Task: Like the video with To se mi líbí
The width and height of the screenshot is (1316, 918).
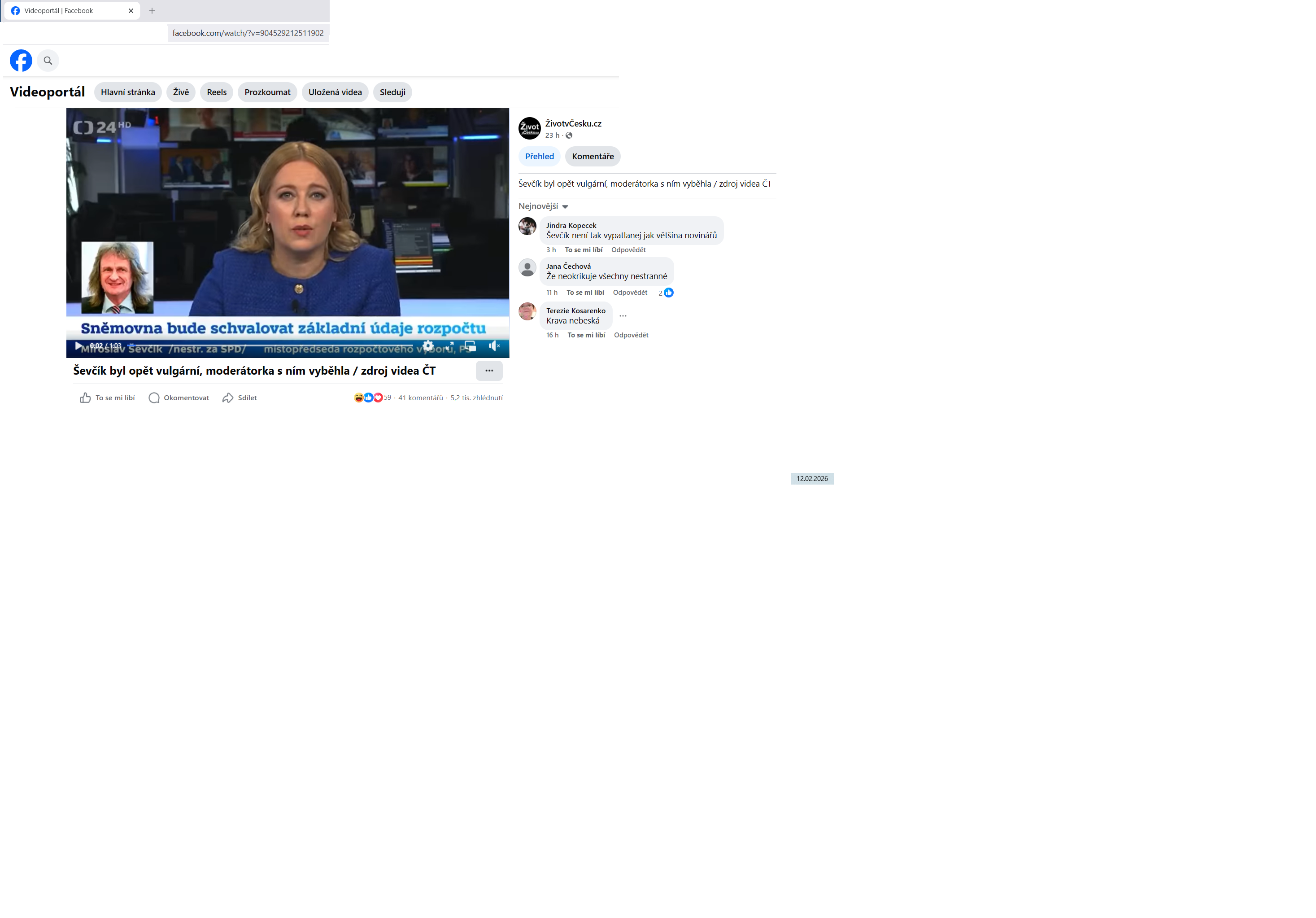Action: pos(107,398)
